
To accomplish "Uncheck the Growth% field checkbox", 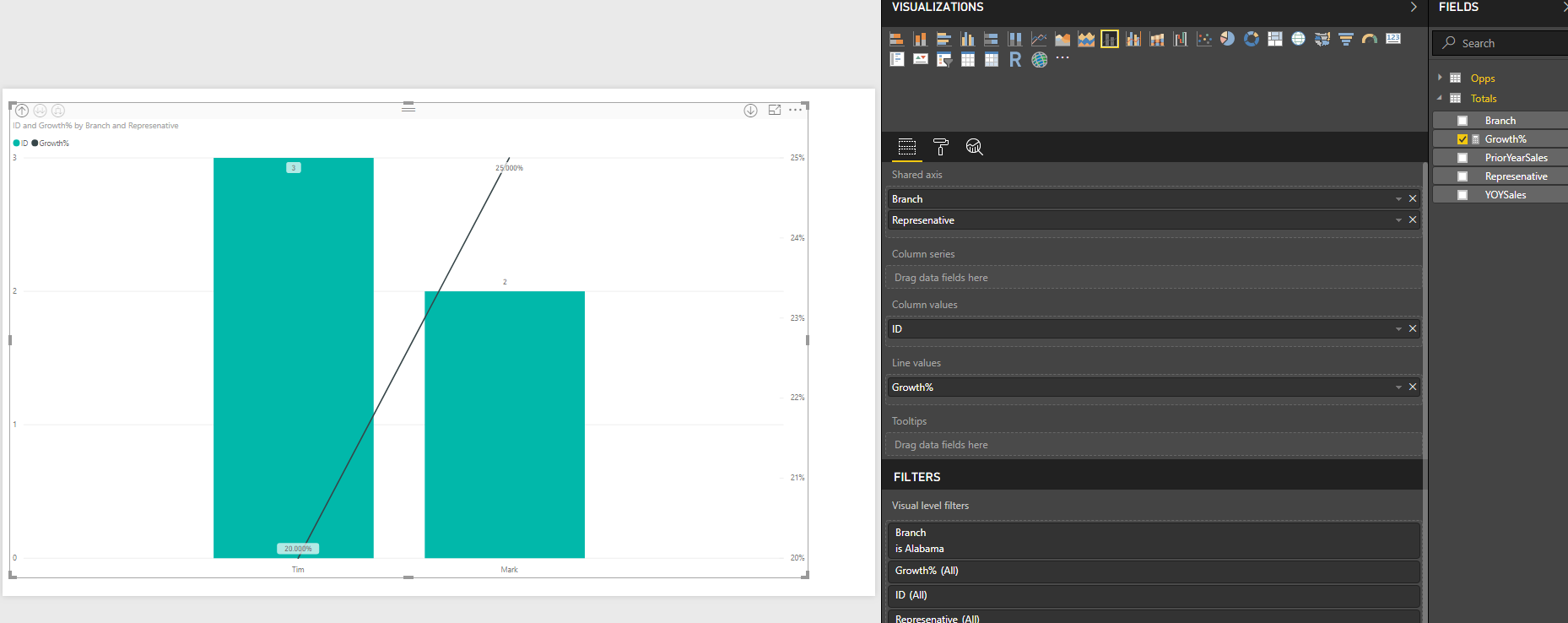I will (x=1463, y=139).
